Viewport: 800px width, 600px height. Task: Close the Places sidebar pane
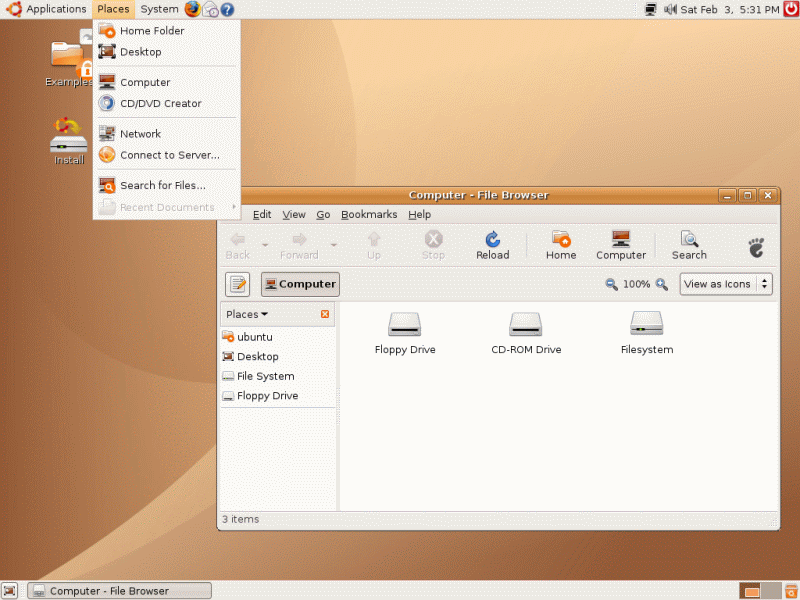click(x=325, y=314)
